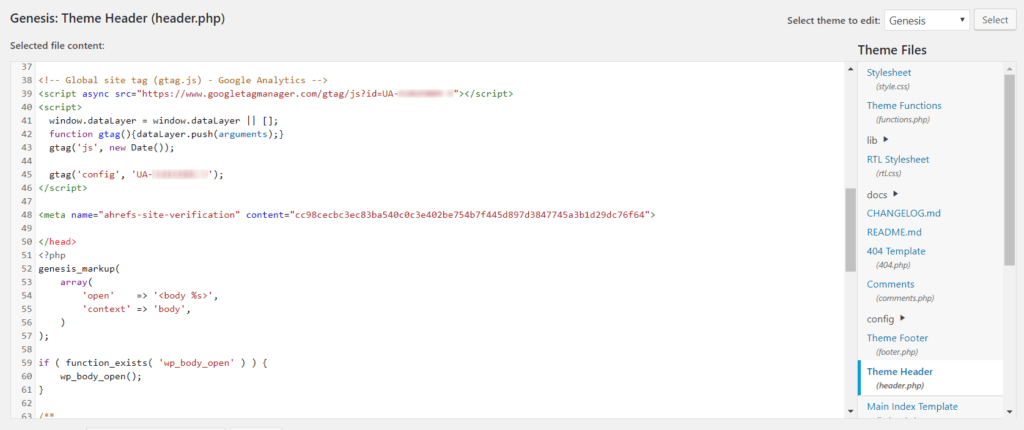Open the Main Index Template file

click(x=912, y=406)
